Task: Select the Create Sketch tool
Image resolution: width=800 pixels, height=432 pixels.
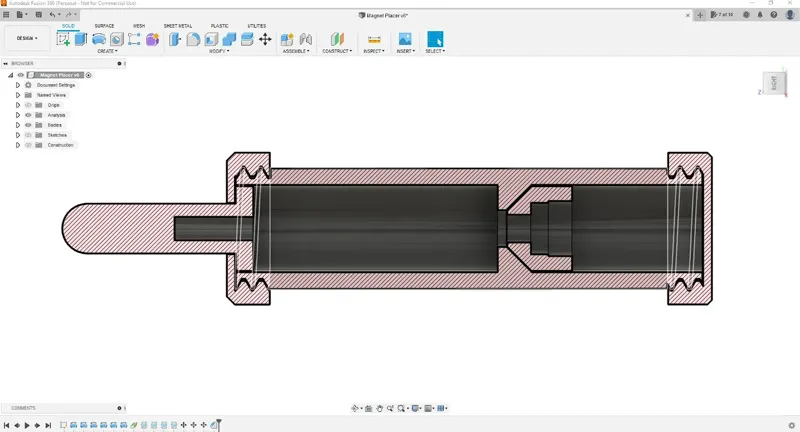Action: [63, 39]
